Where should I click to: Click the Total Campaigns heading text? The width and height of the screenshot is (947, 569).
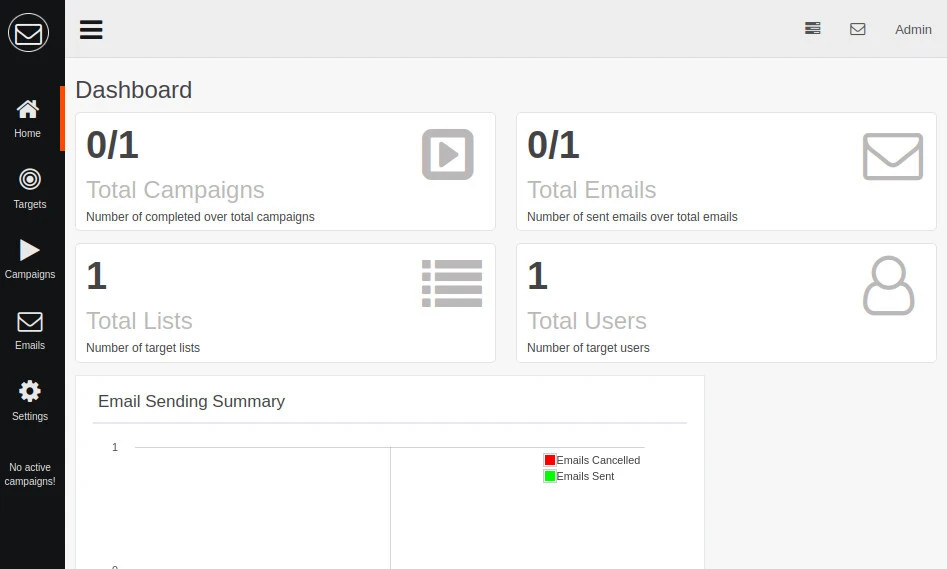coord(175,190)
